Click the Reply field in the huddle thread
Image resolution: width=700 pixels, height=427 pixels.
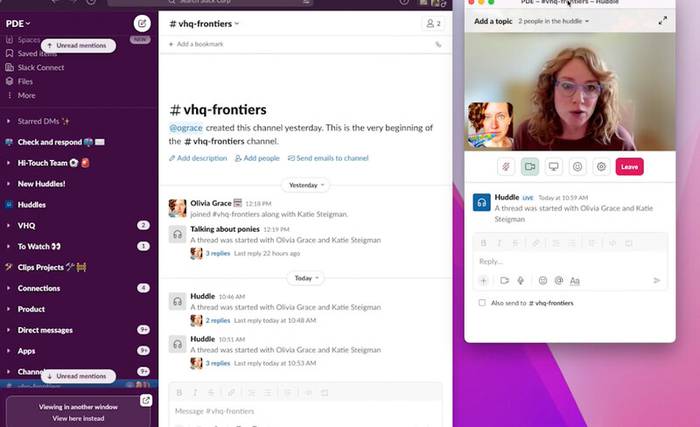(x=570, y=261)
